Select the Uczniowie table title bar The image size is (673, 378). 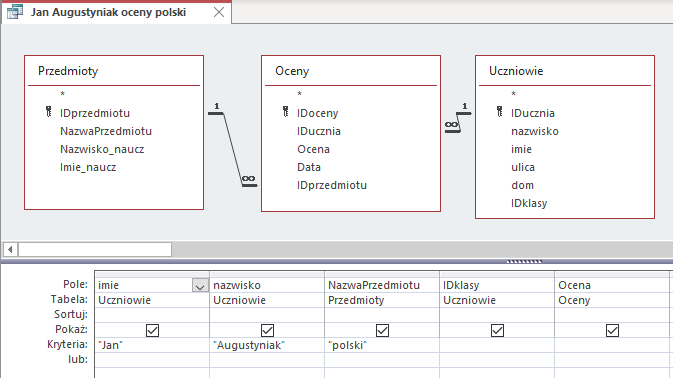(564, 71)
